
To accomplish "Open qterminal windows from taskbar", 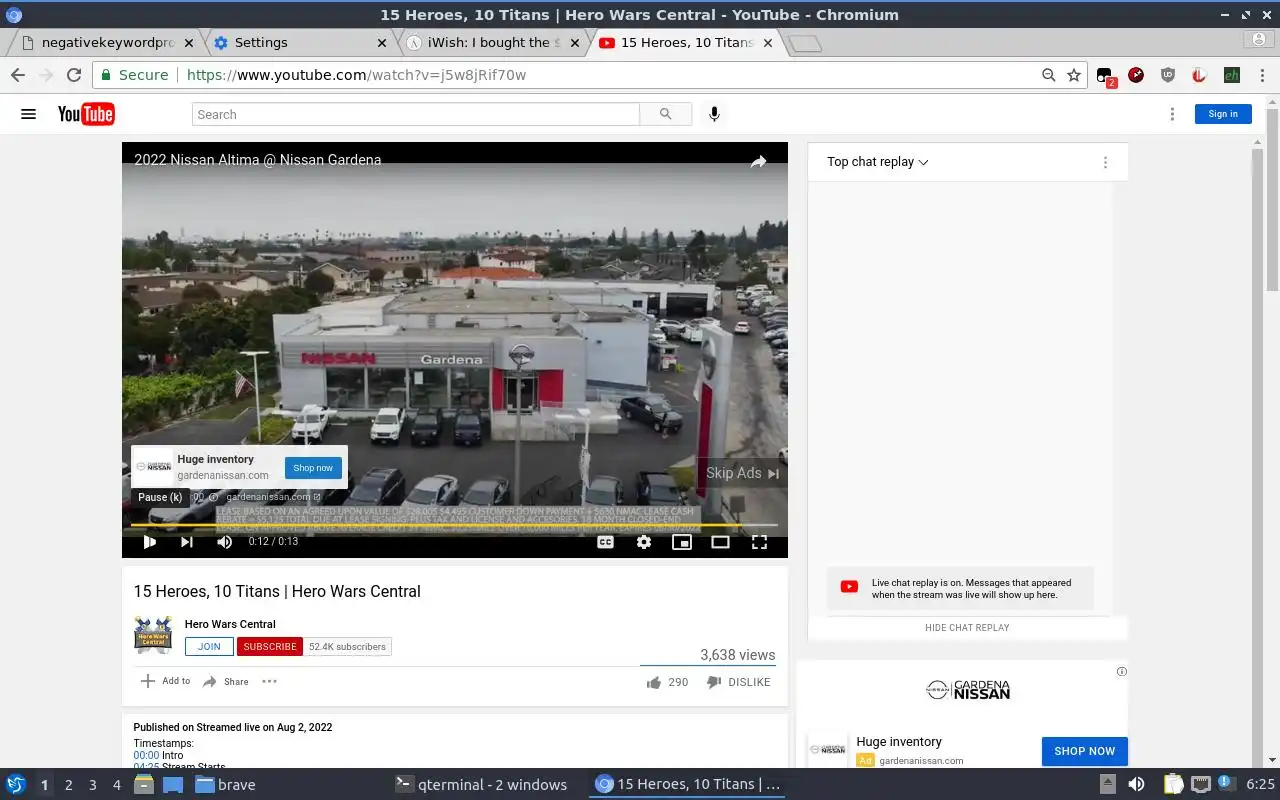I will point(482,785).
